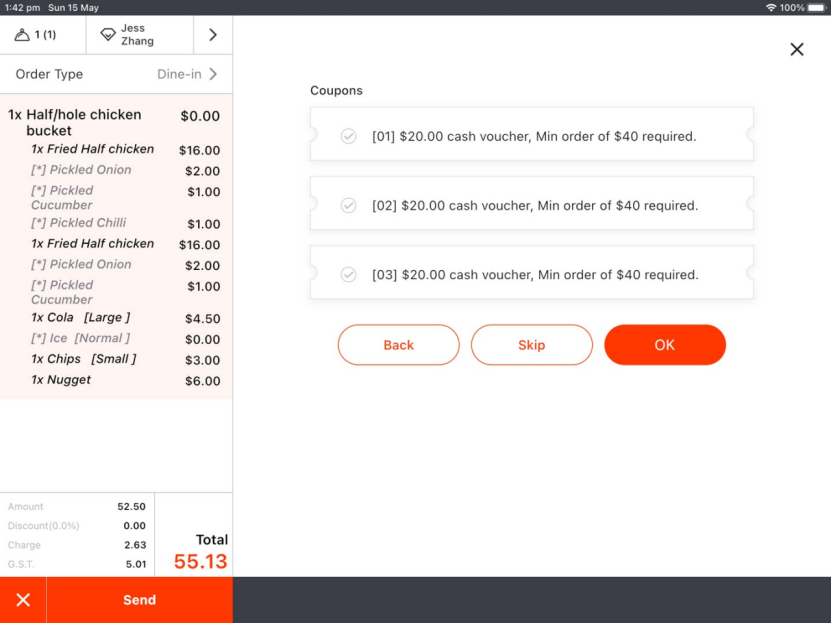Viewport: 831px width, 623px height.
Task: Check coupon [02] cash voucher circle
Action: pyautogui.click(x=348, y=205)
